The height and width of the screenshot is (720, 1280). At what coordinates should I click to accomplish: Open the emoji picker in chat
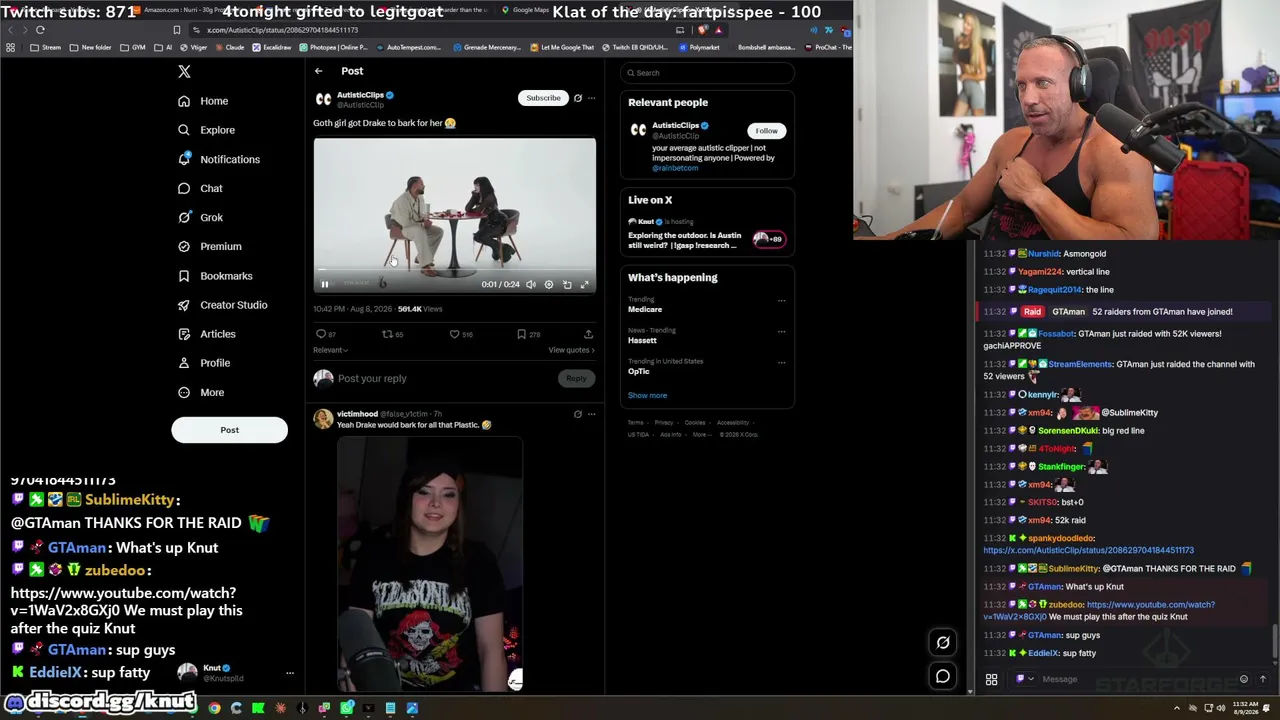click(x=1244, y=680)
